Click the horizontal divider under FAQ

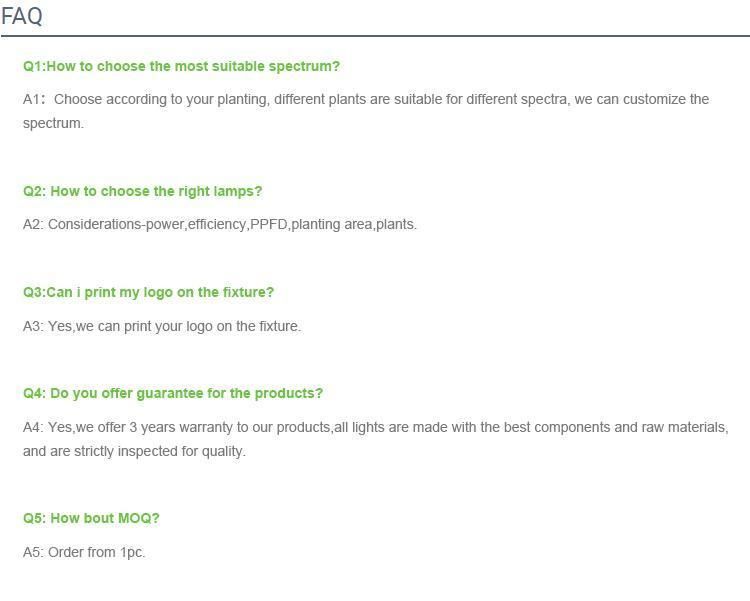375,35
